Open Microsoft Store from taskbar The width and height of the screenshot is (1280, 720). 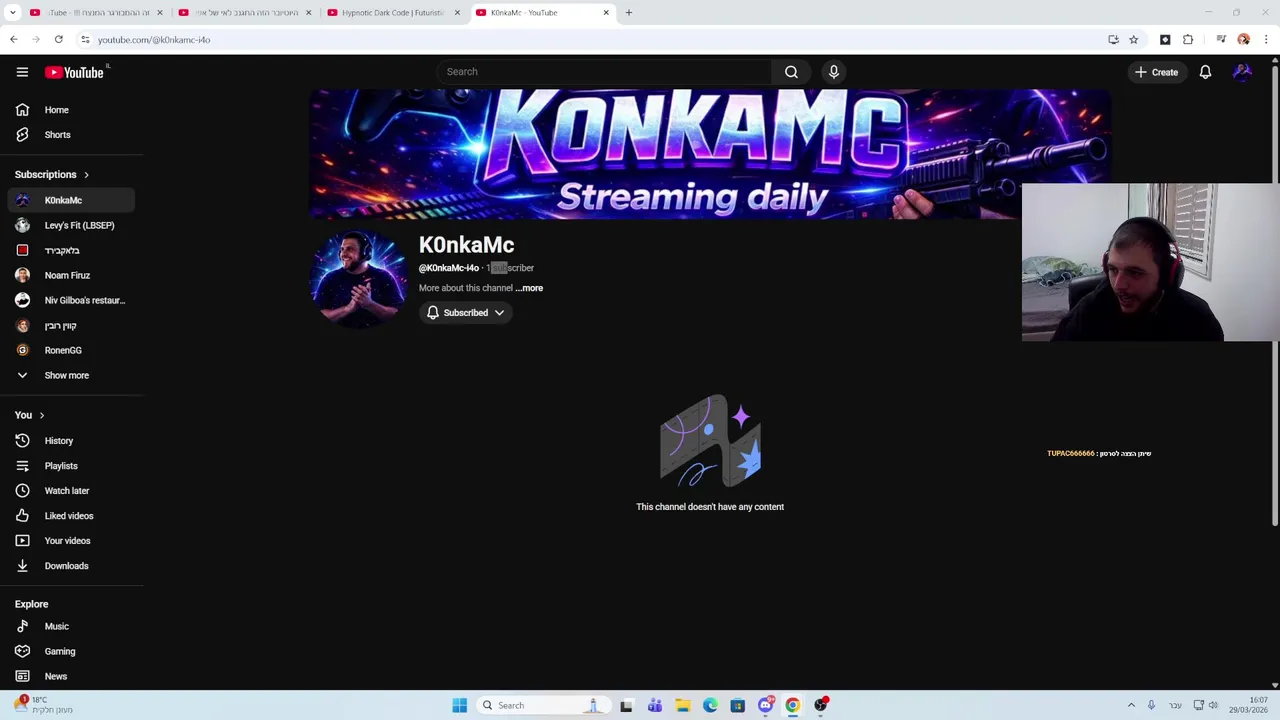(x=738, y=705)
